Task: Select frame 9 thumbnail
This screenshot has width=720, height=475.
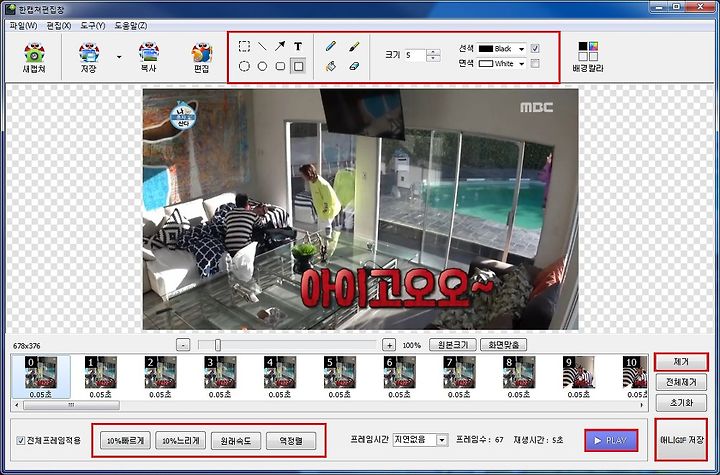Action: pos(579,377)
